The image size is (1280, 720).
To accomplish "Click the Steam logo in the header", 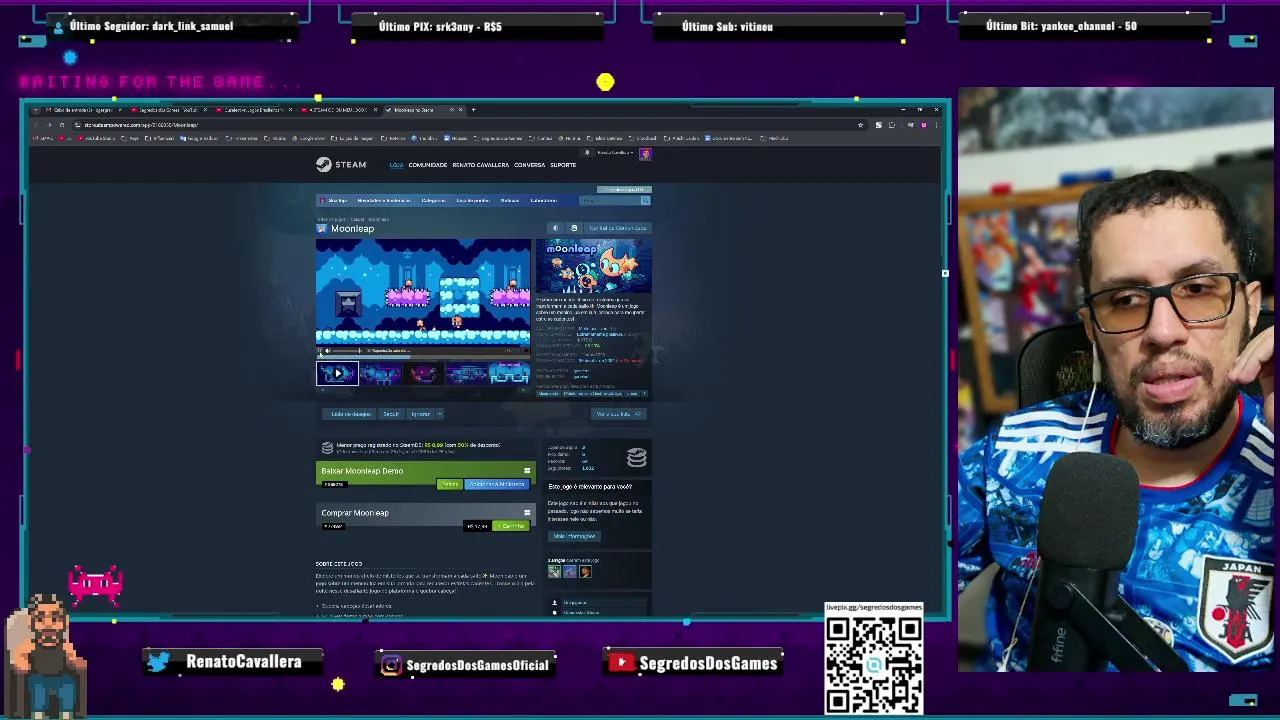I will pos(341,165).
